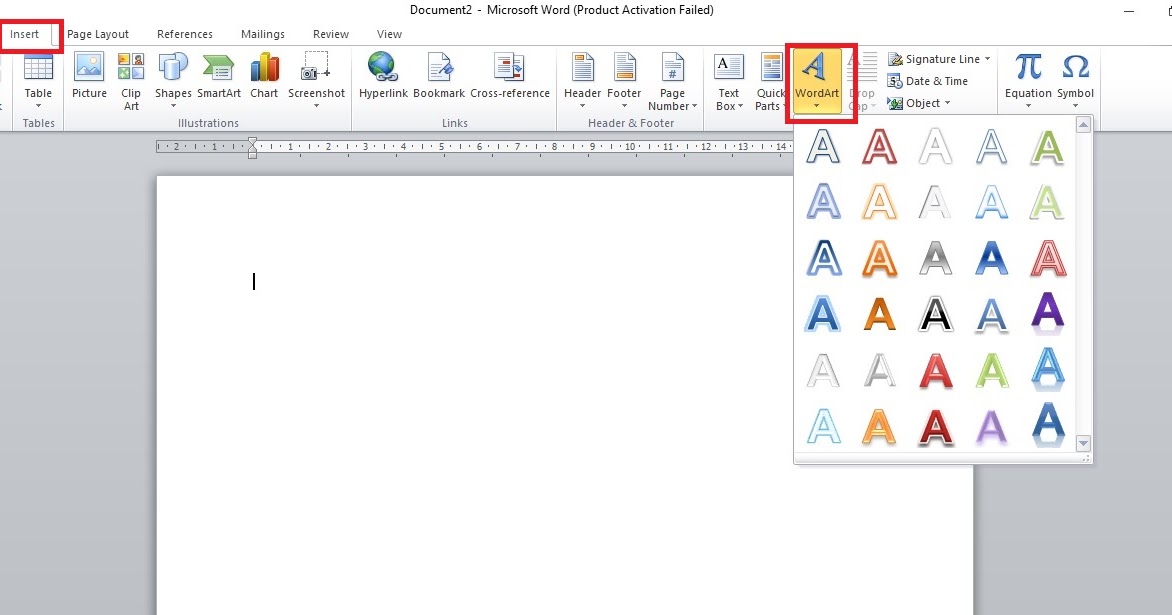Open the View tab
Screen dimensions: 1172x615
tap(389, 34)
